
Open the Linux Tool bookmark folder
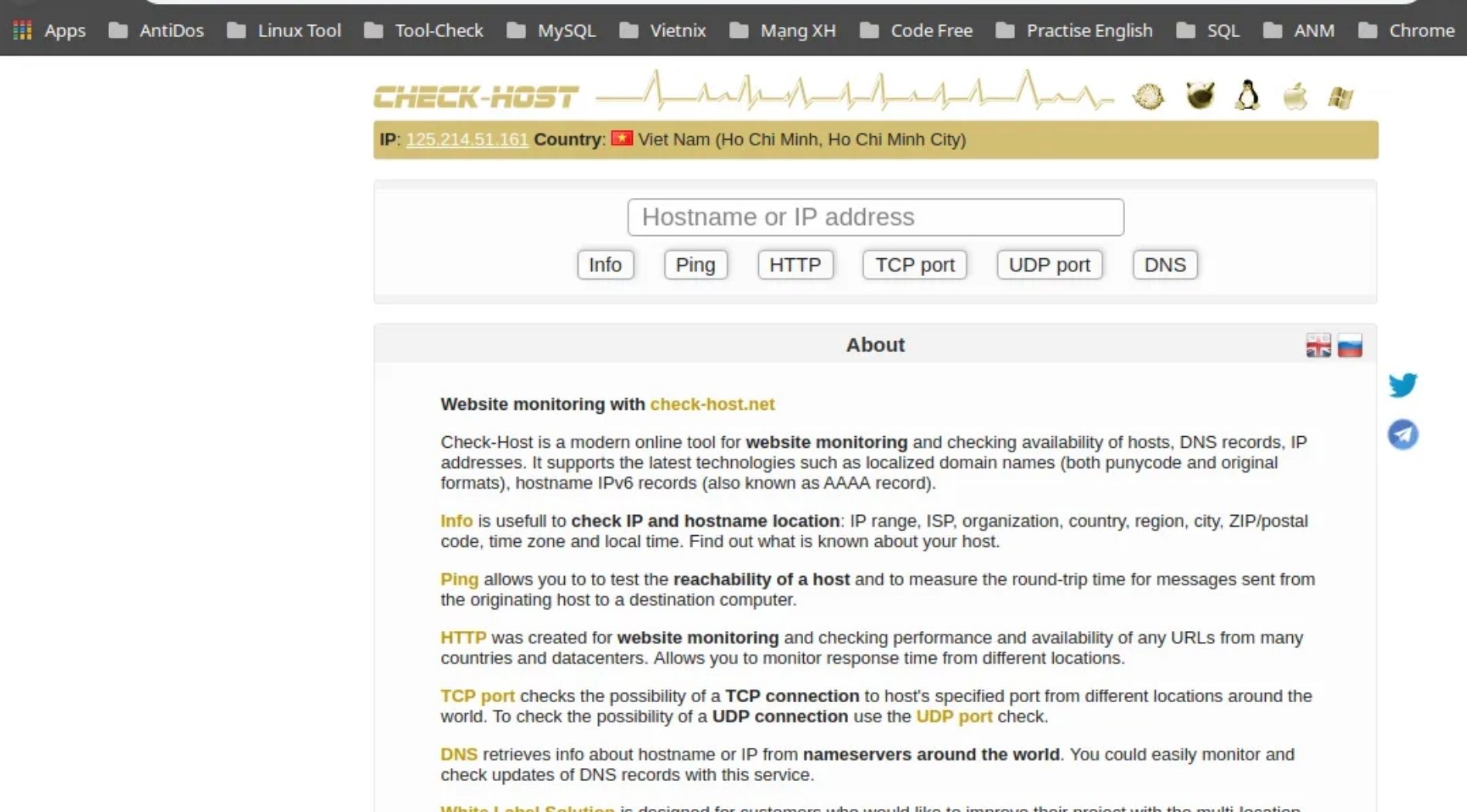[x=284, y=30]
